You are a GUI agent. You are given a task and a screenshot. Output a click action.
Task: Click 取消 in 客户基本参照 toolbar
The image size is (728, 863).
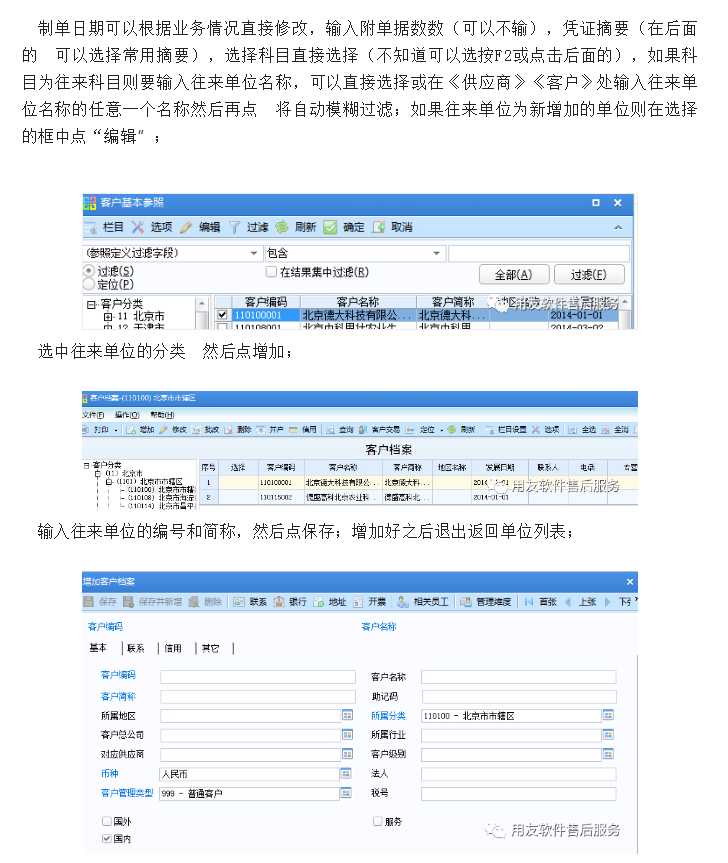(393, 227)
